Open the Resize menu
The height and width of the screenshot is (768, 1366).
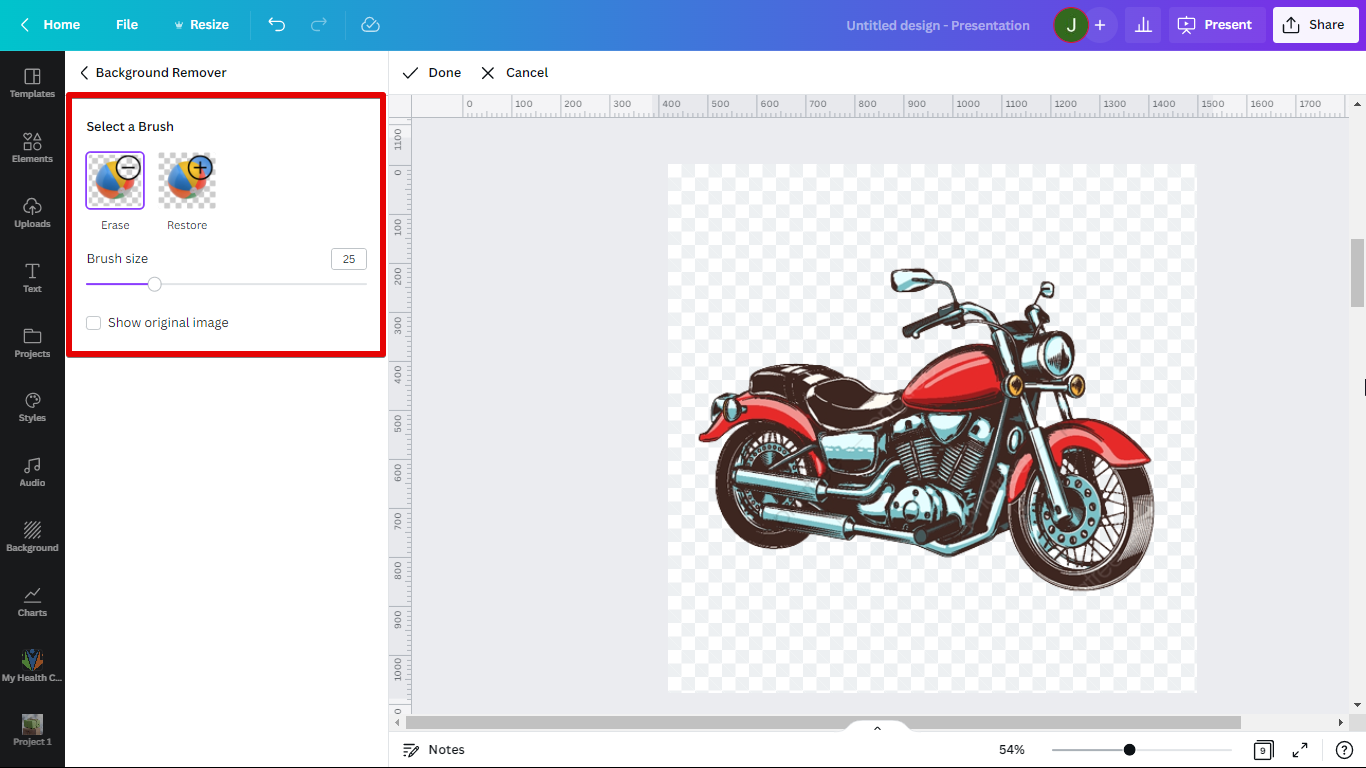[201, 25]
